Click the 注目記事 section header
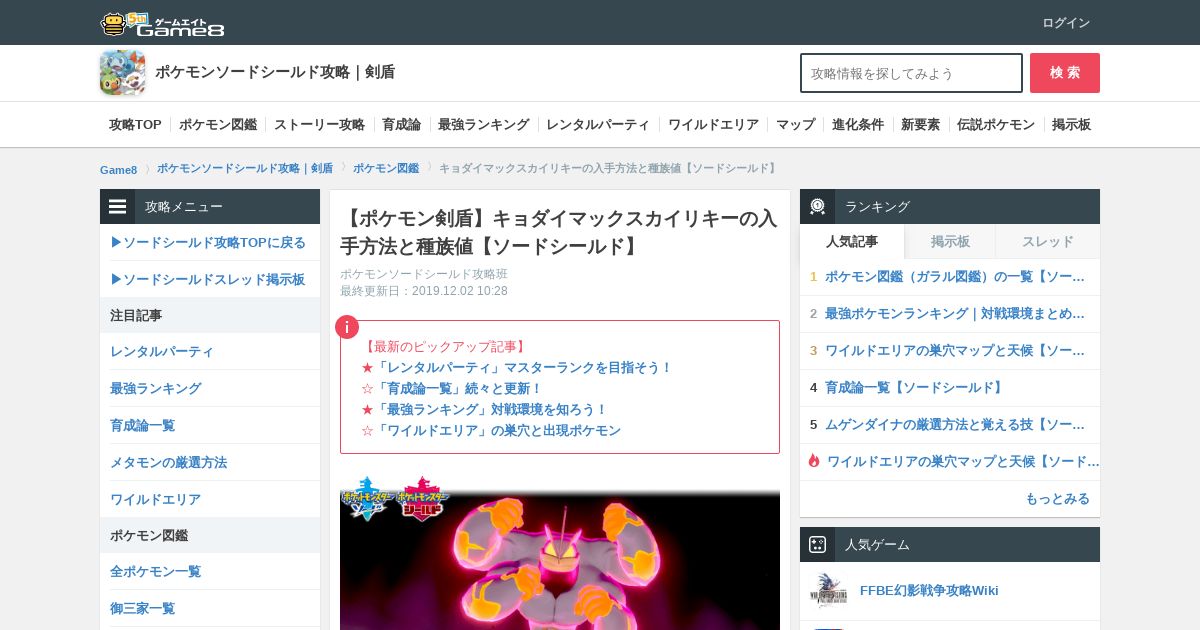The height and width of the screenshot is (630, 1200). (x=210, y=315)
